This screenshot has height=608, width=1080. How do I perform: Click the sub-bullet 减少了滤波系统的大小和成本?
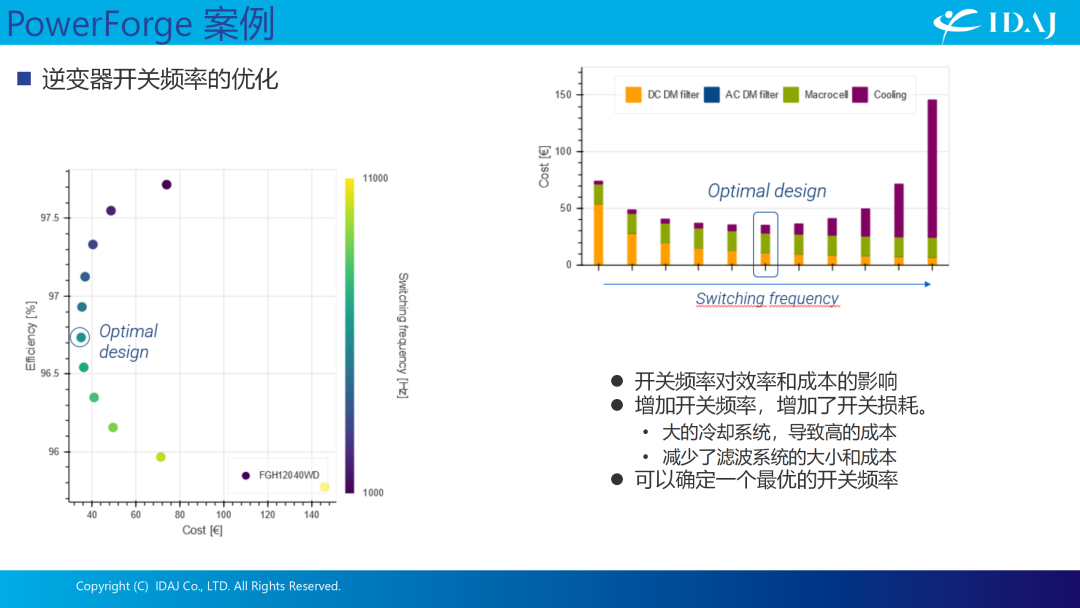coord(779,457)
